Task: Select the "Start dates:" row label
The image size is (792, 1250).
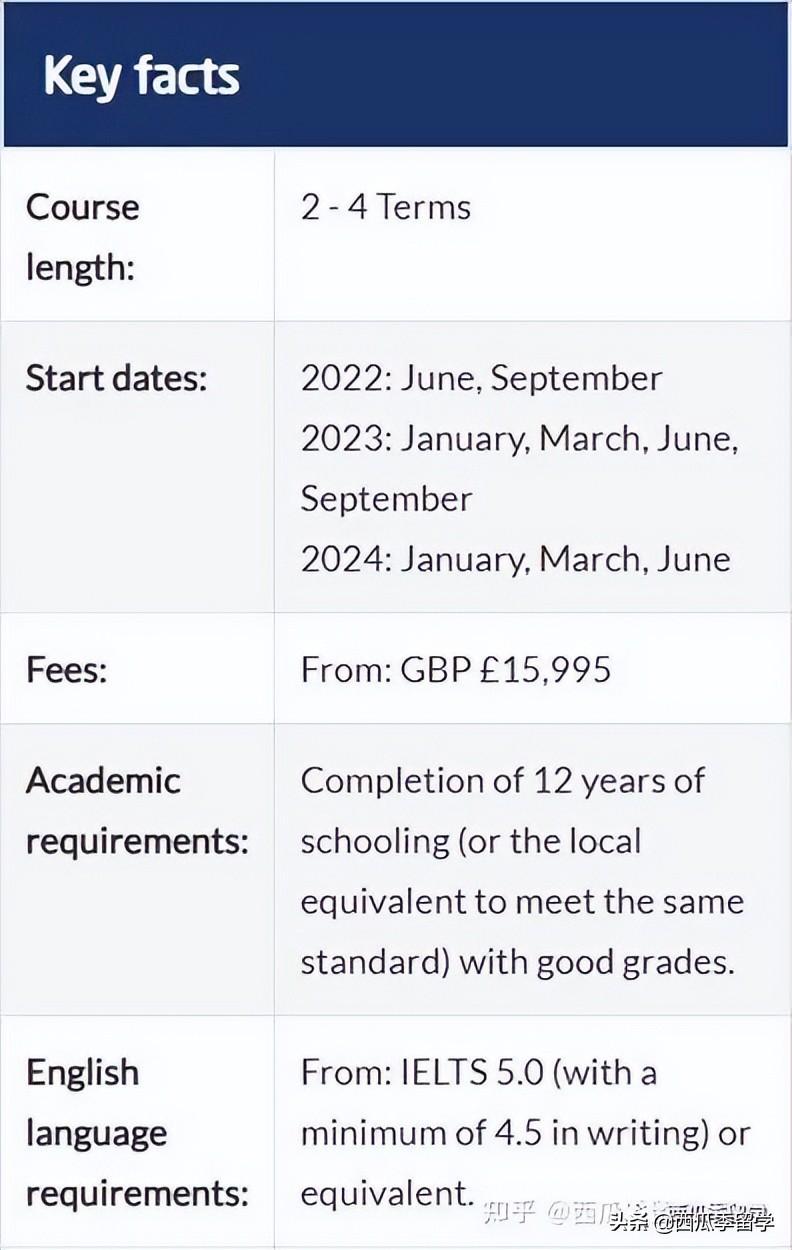Action: click(x=116, y=378)
